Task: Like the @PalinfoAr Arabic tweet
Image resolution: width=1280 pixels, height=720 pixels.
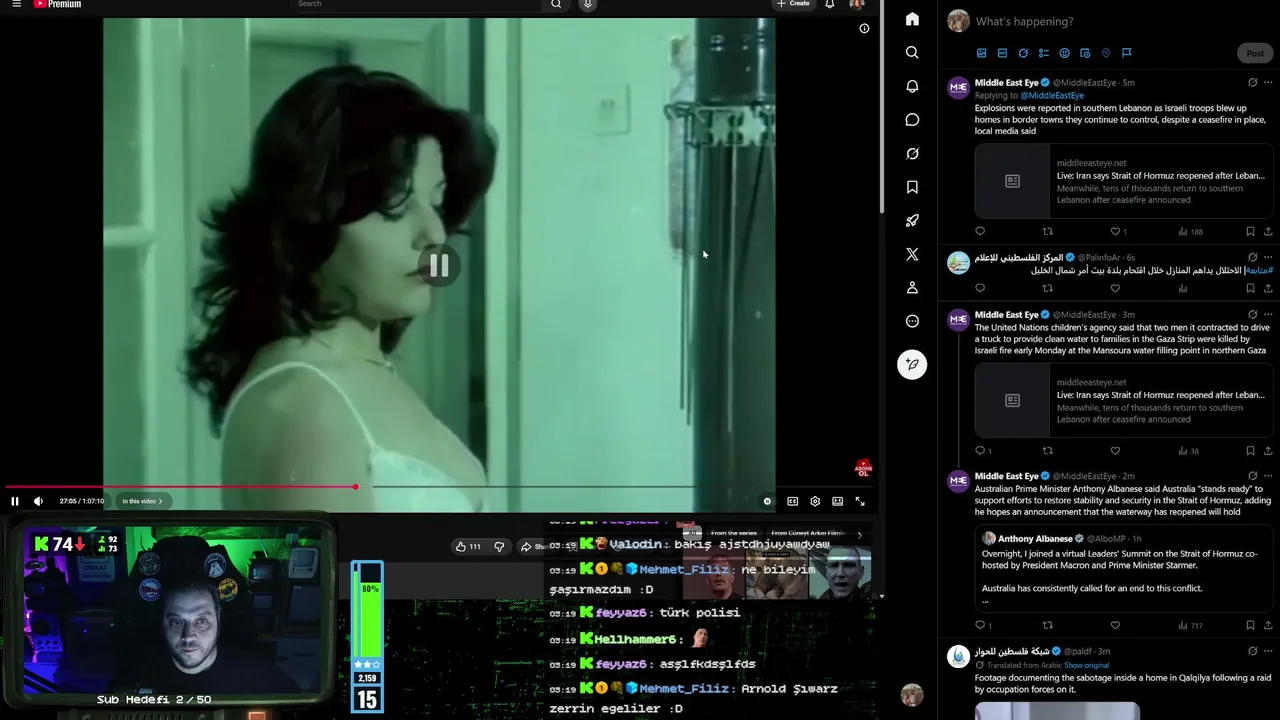Action: 1115,288
